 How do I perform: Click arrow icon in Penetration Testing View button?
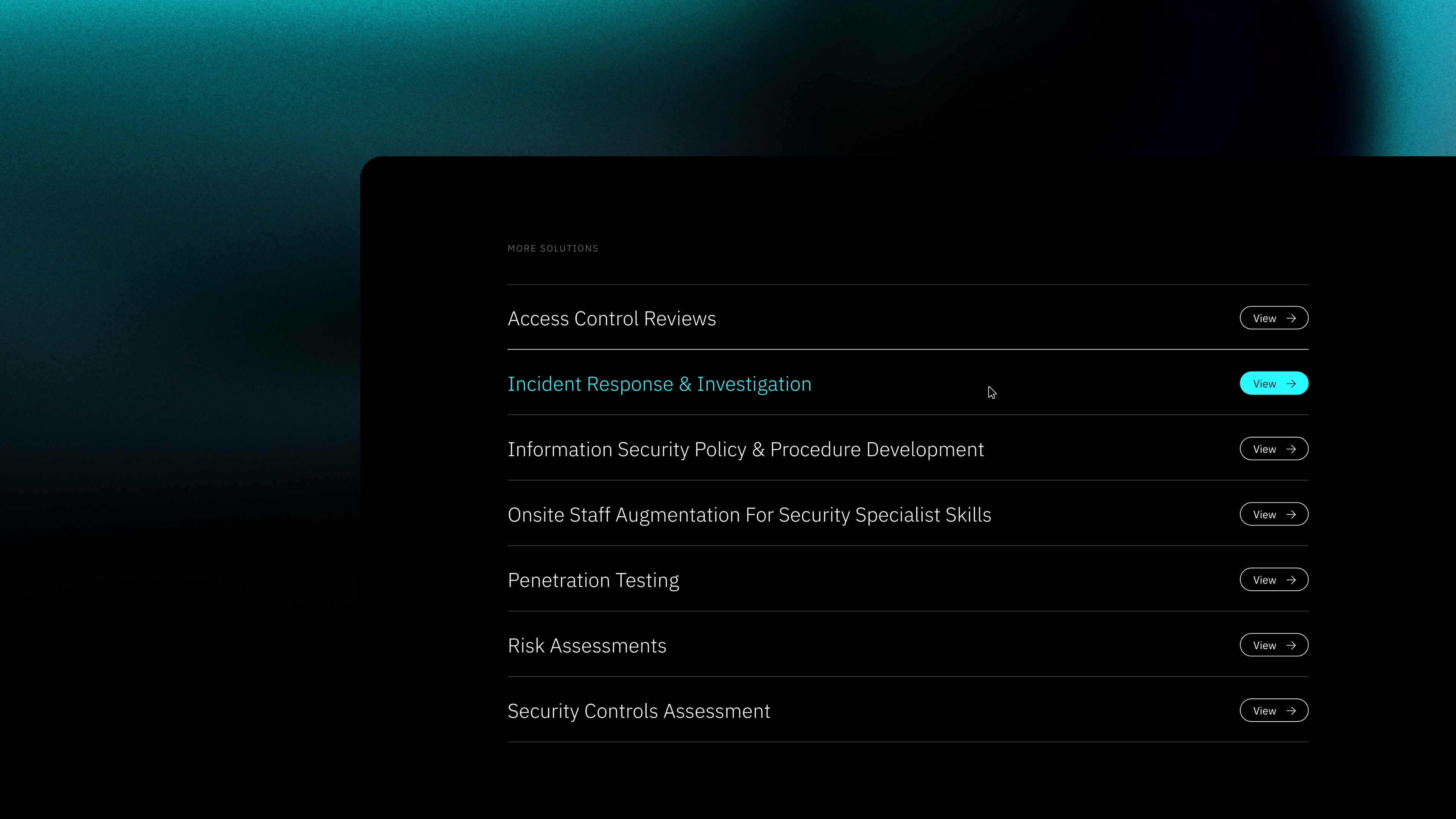tap(1291, 580)
